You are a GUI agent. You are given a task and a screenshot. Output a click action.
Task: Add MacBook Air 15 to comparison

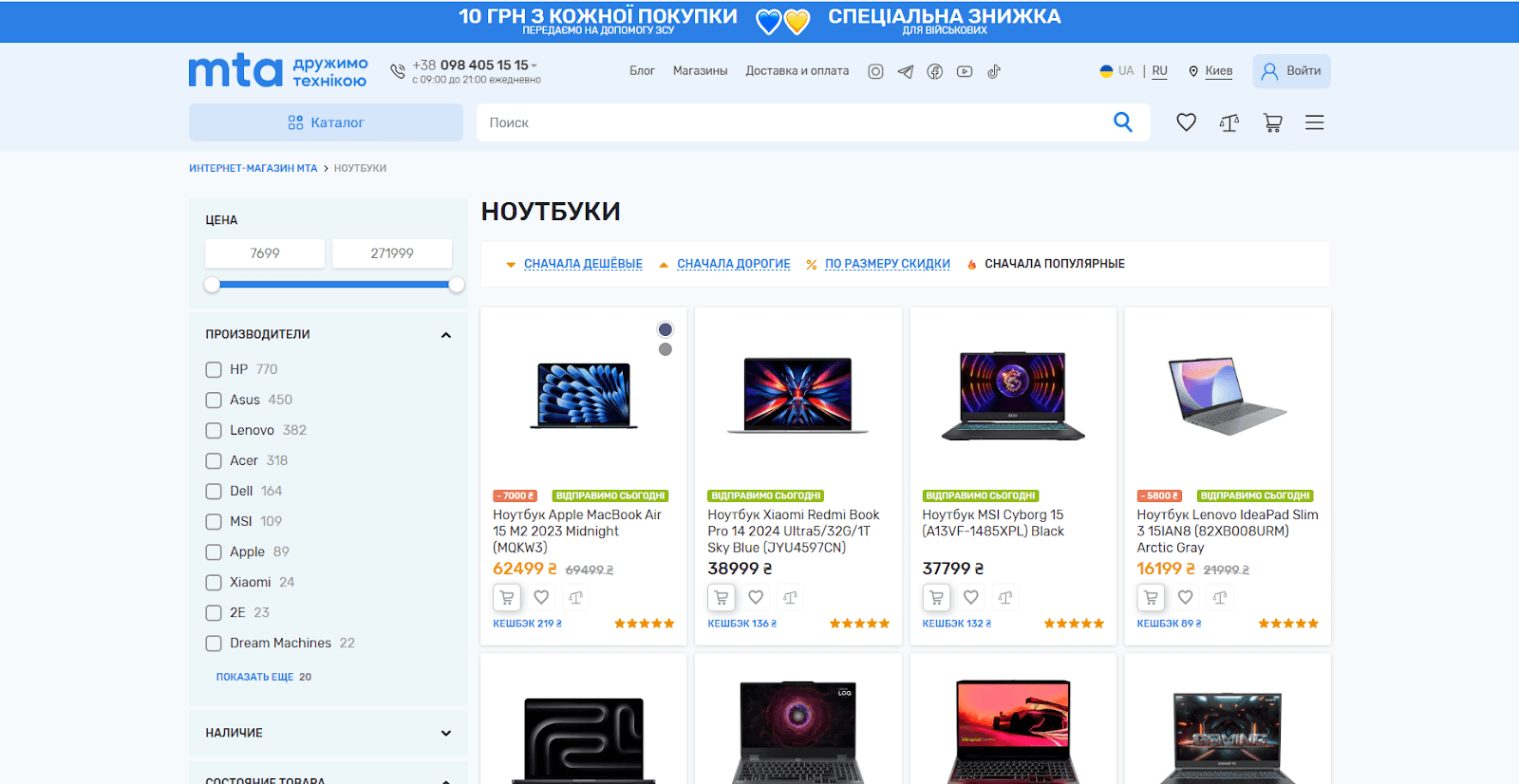[x=576, y=598]
